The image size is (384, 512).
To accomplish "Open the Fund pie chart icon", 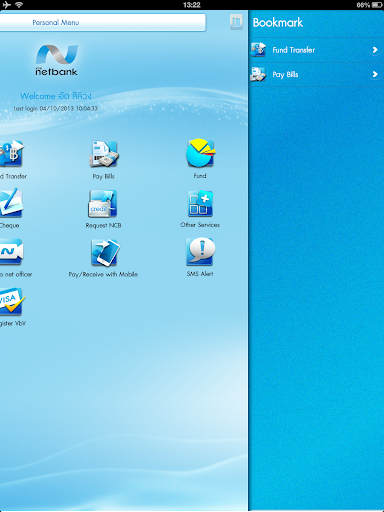I will click(200, 153).
